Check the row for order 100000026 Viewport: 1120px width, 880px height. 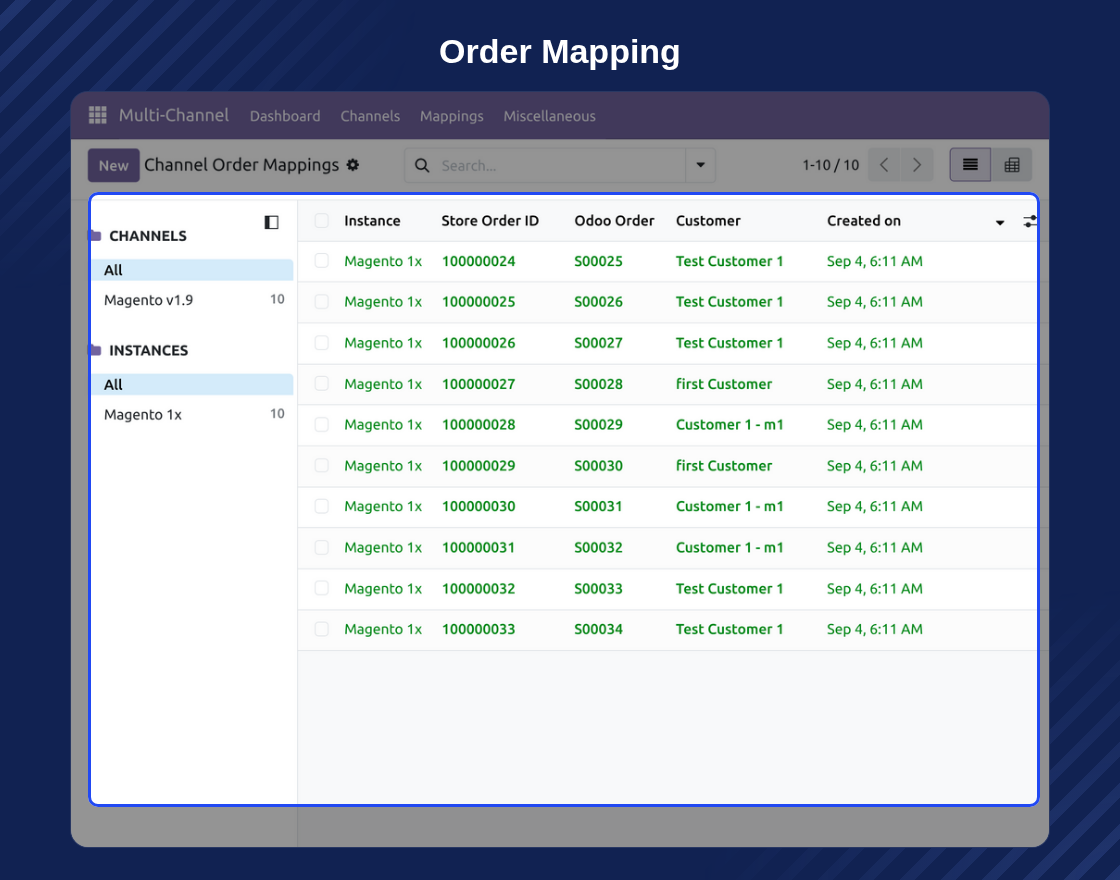(321, 343)
